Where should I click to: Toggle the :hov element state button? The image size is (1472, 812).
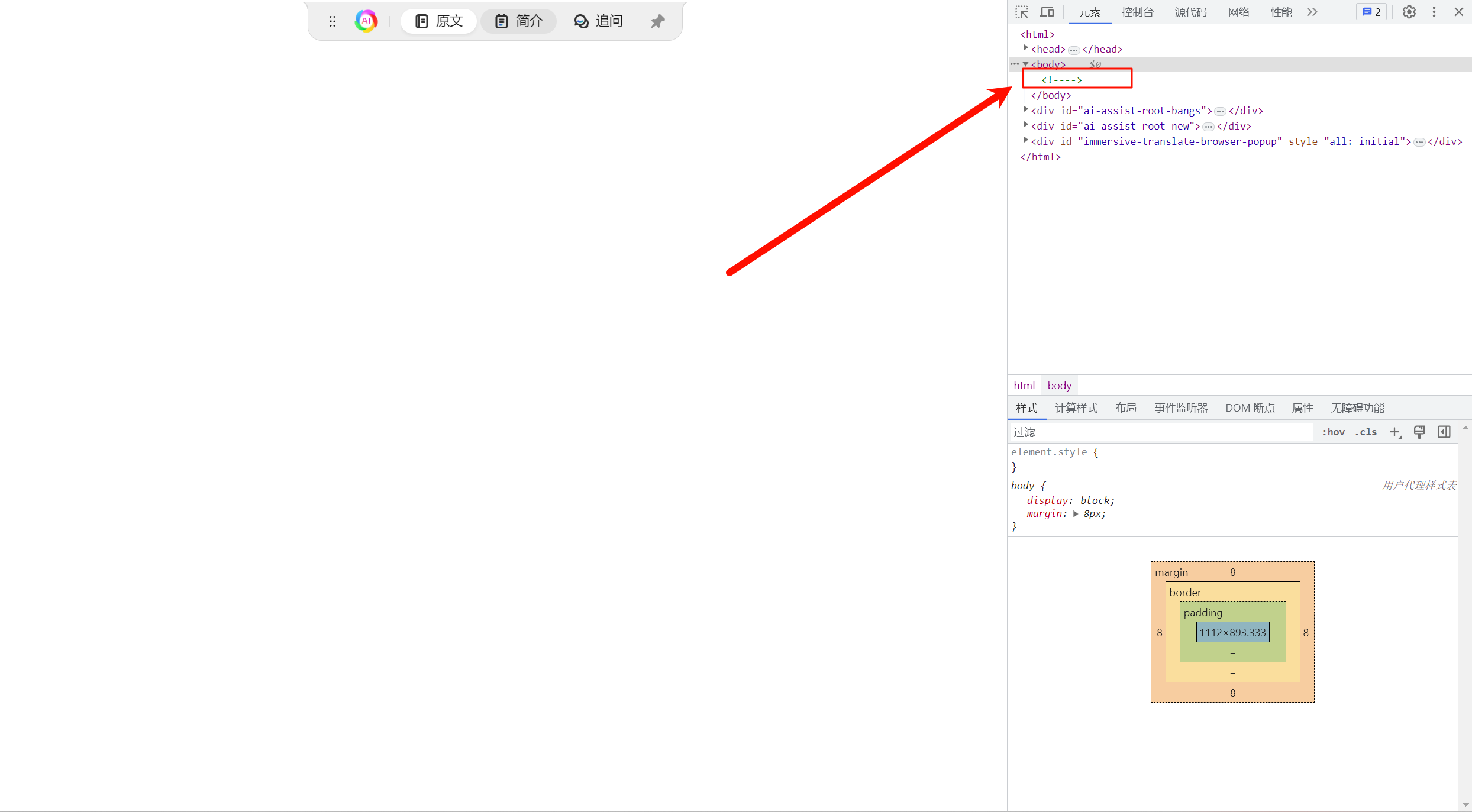tap(1334, 432)
